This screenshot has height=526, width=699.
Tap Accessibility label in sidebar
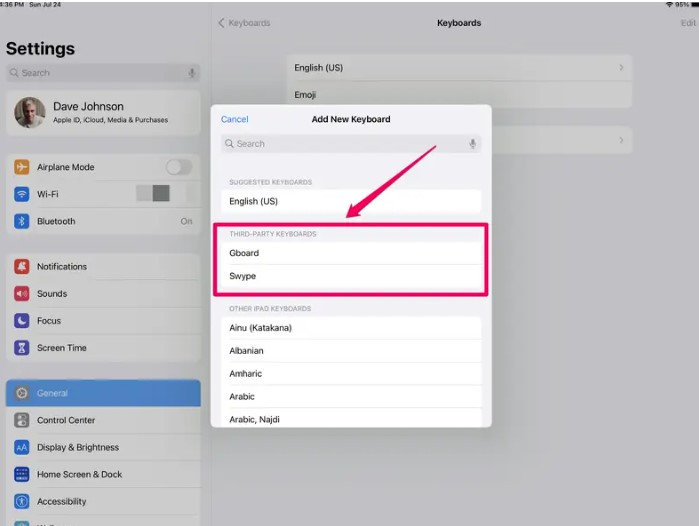pos(62,501)
